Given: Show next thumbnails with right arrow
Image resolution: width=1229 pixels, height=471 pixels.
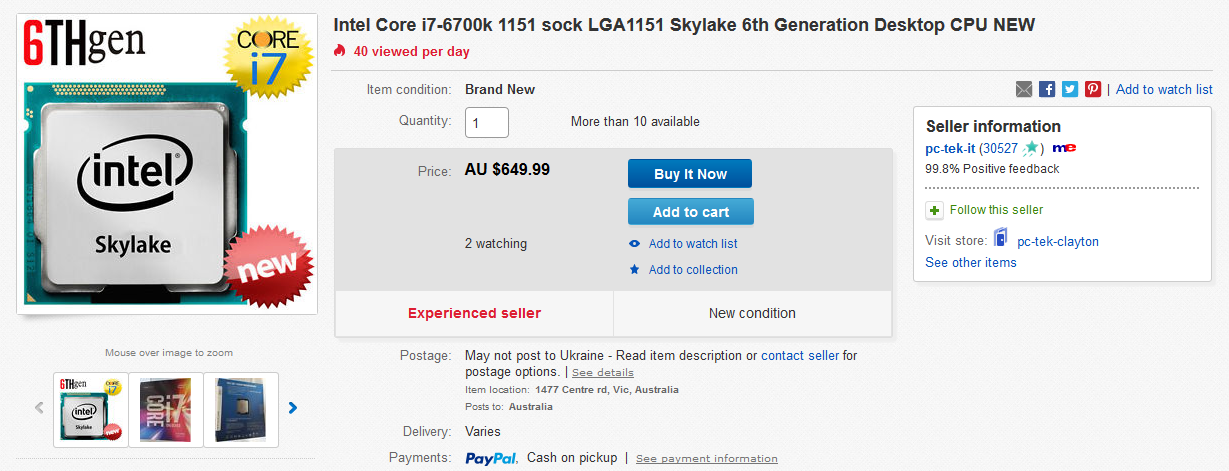Looking at the screenshot, I should 293,407.
